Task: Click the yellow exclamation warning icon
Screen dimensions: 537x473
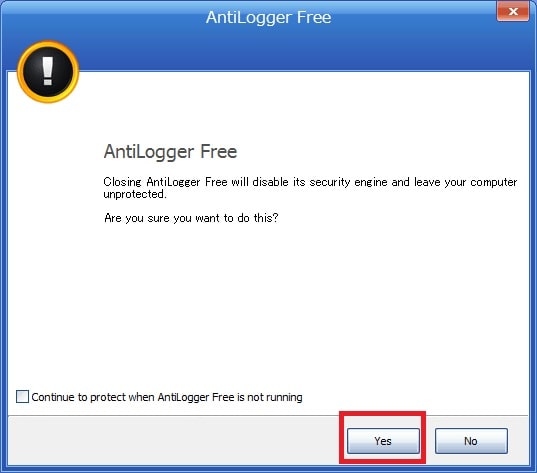Action: click(x=48, y=72)
